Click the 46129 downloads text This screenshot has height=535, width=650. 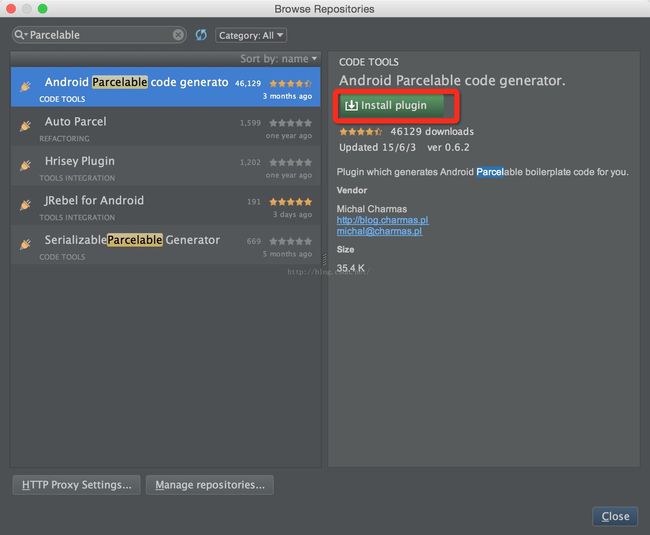[432, 132]
